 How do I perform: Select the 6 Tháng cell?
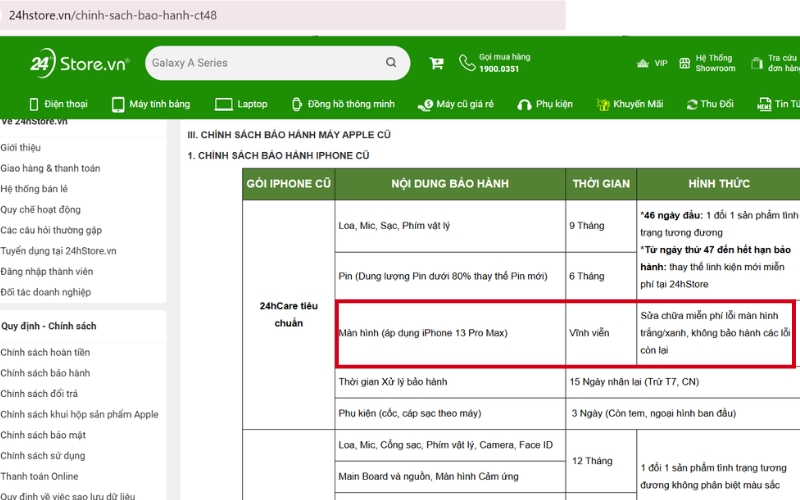point(601,276)
